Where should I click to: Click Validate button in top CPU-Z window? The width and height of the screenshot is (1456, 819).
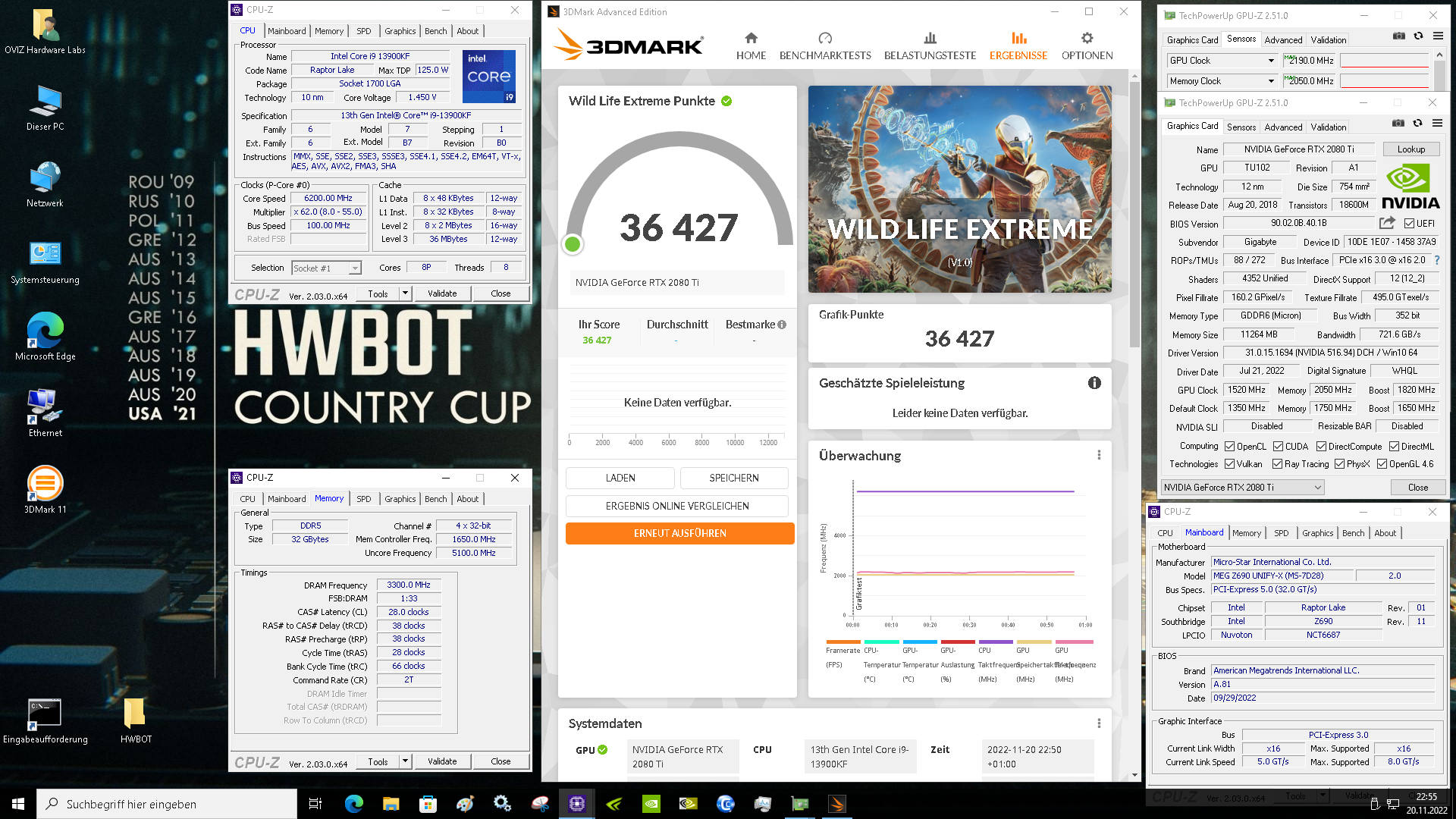442,293
